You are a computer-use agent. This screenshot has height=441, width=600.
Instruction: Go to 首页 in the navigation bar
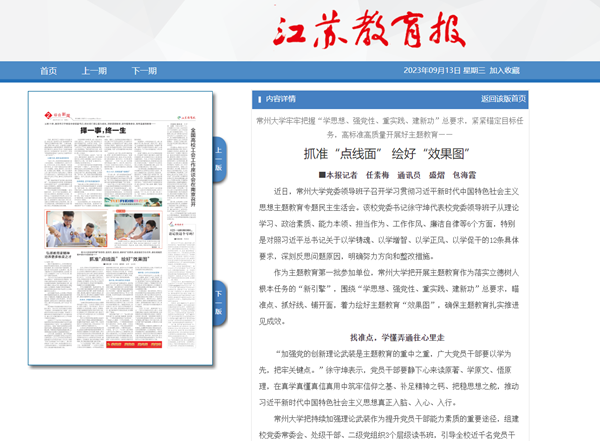(48, 71)
